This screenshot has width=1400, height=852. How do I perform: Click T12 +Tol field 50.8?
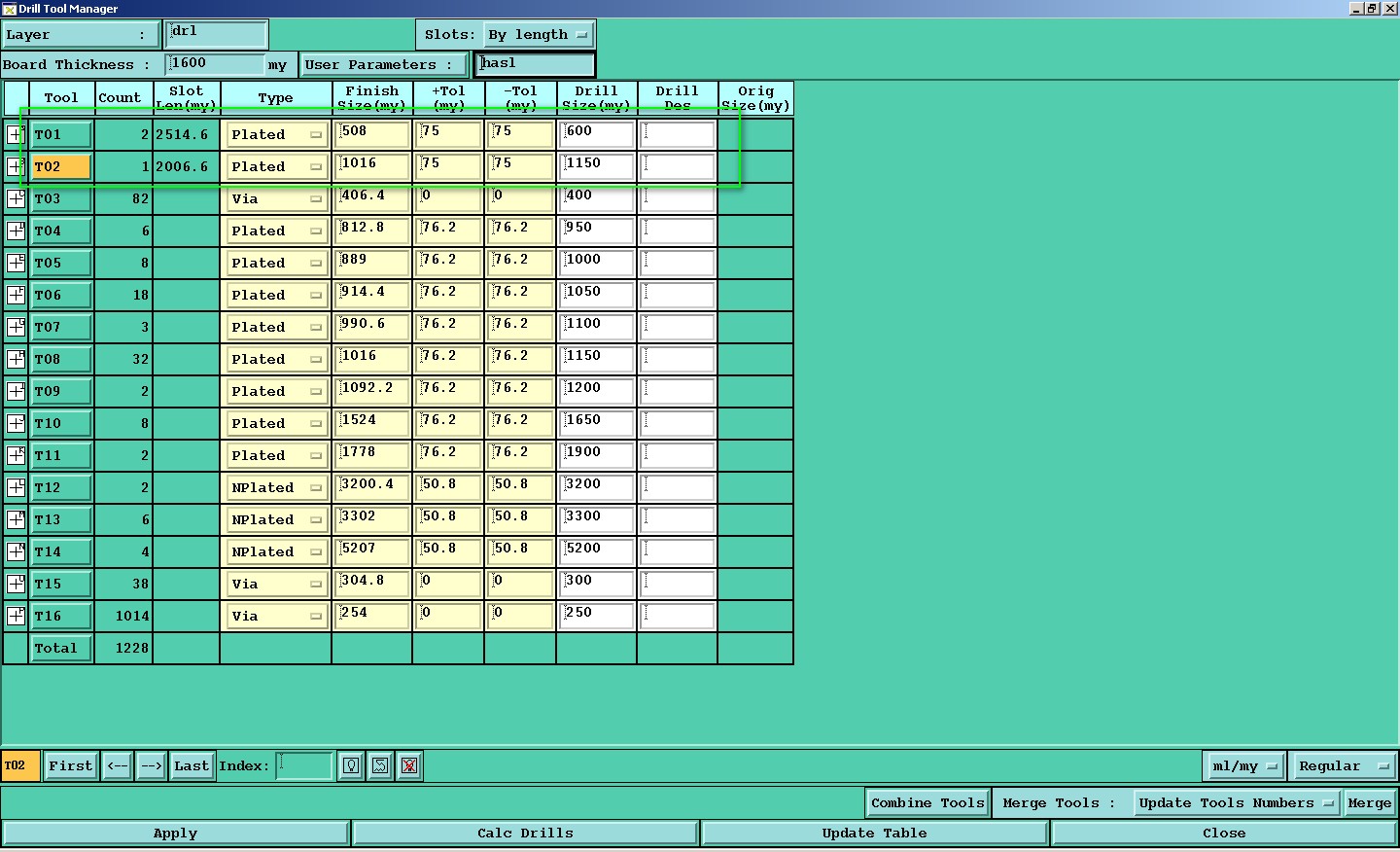pyautogui.click(x=449, y=487)
